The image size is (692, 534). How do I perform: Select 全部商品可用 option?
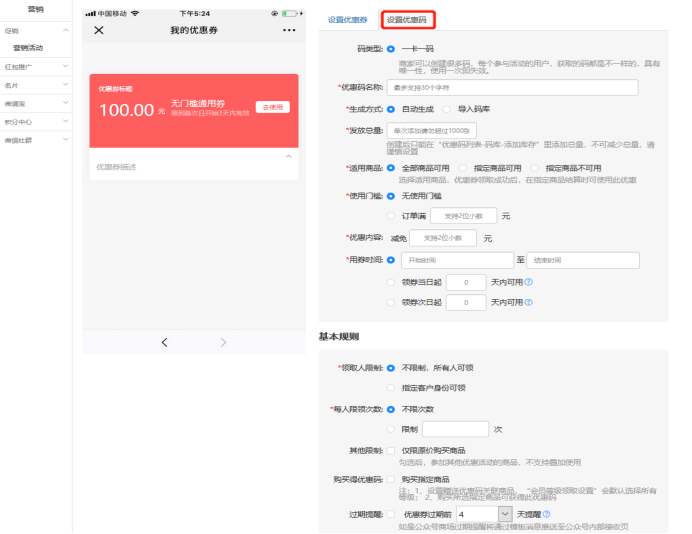point(391,168)
